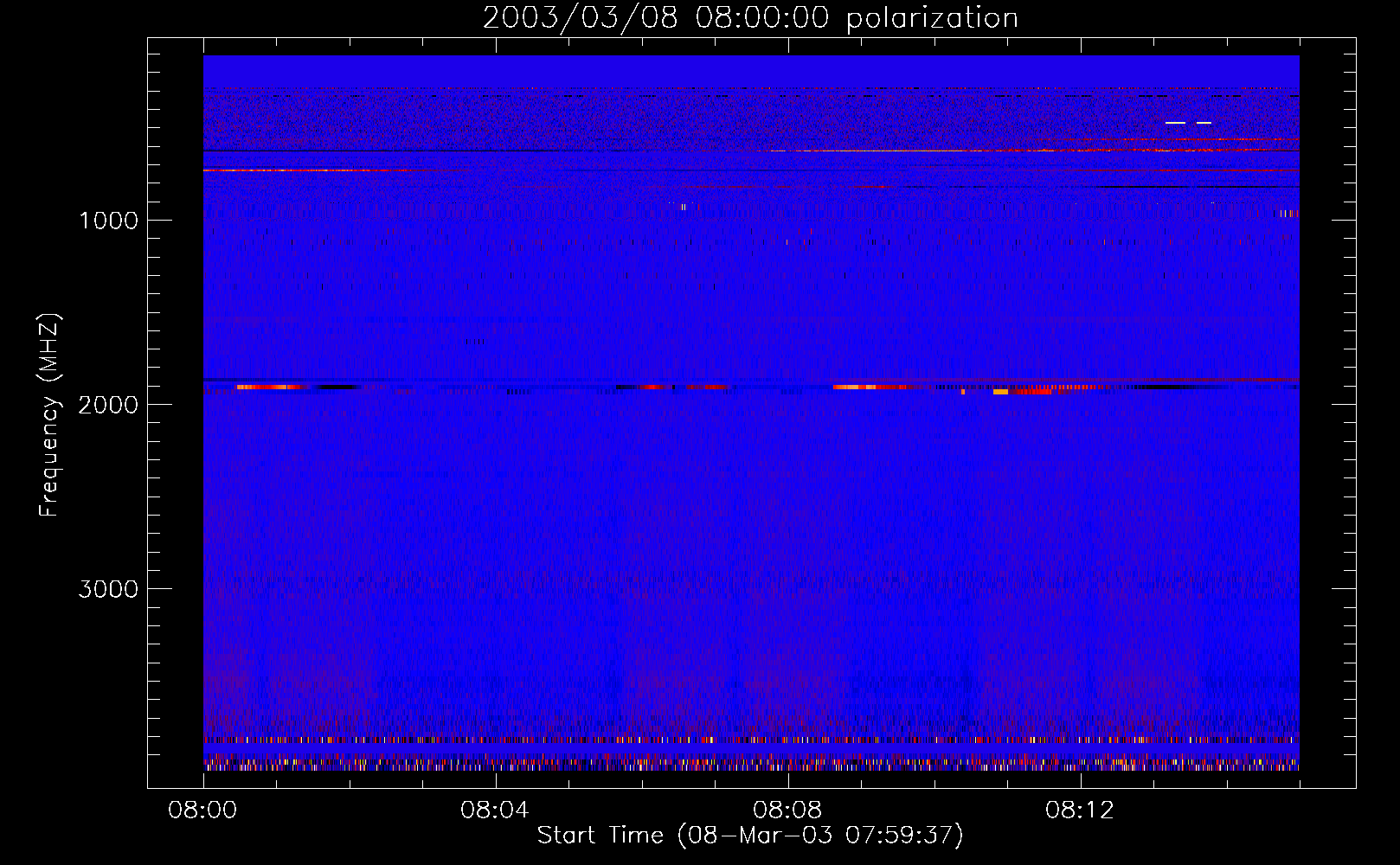
Task: Click the 08:12 time tick label
Action: [1080, 811]
